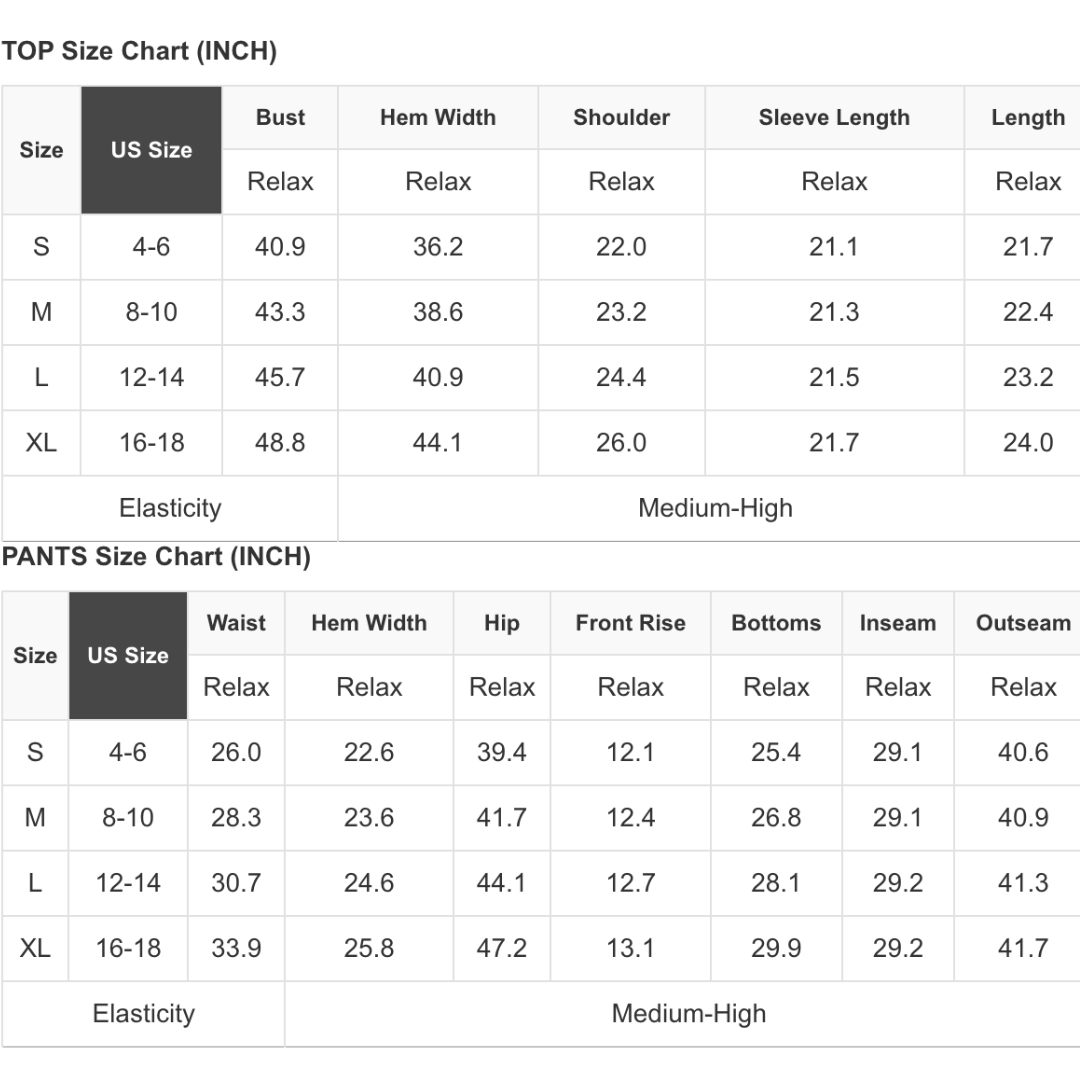Viewport: 1080px width, 1080px height.
Task: Select the Bust column header
Action: click(x=280, y=117)
